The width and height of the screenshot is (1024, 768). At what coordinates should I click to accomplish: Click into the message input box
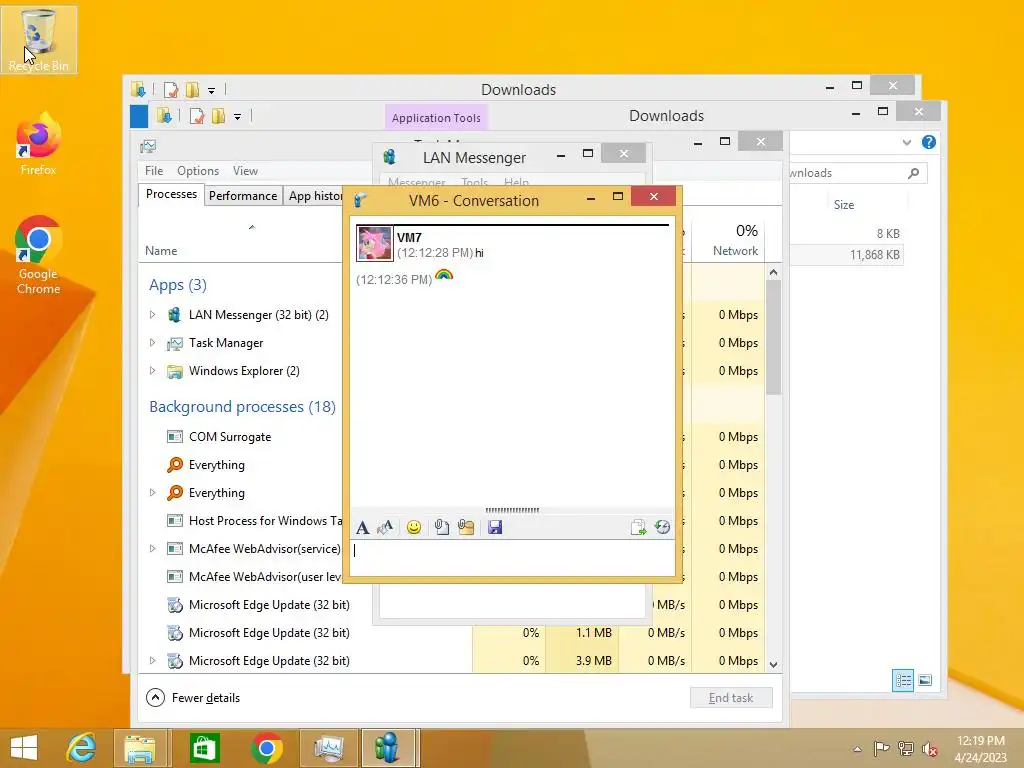[x=512, y=557]
